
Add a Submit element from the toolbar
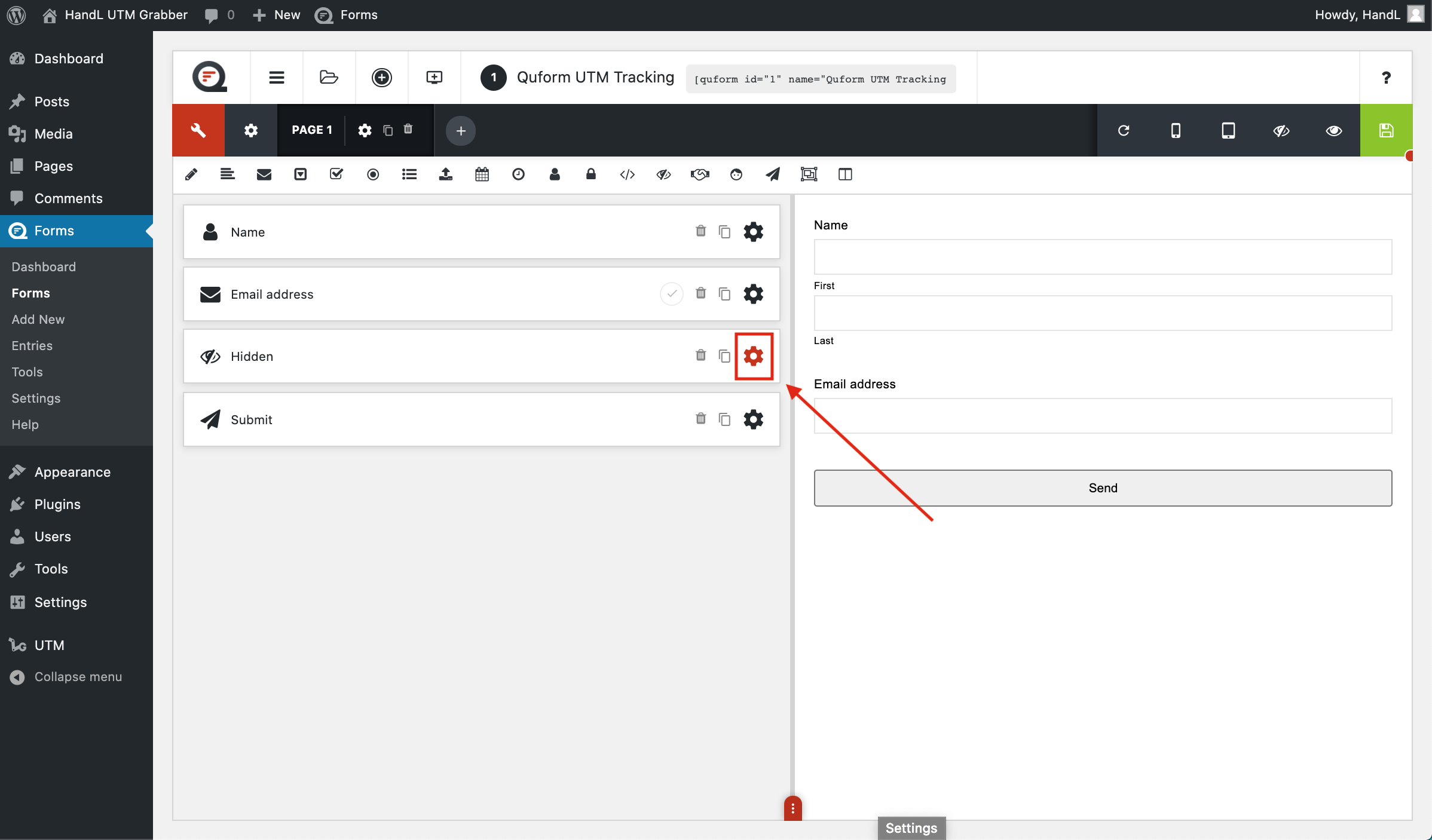773,174
